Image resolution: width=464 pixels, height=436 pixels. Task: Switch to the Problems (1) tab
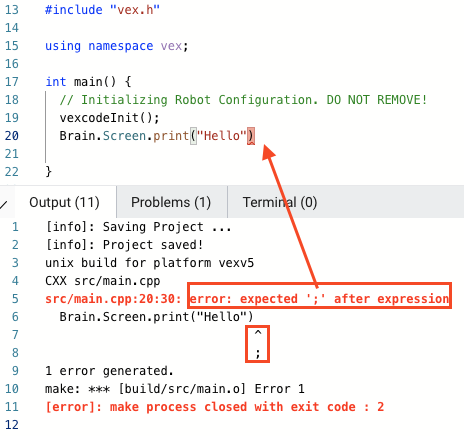coord(171,202)
